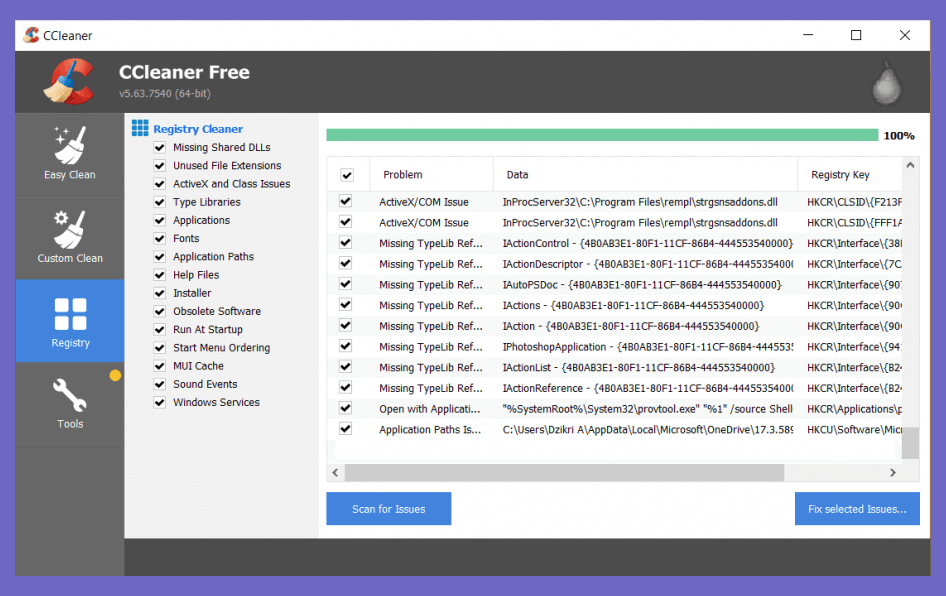Select the IActionList data cell
This screenshot has width=946, height=596.
[x=639, y=367]
